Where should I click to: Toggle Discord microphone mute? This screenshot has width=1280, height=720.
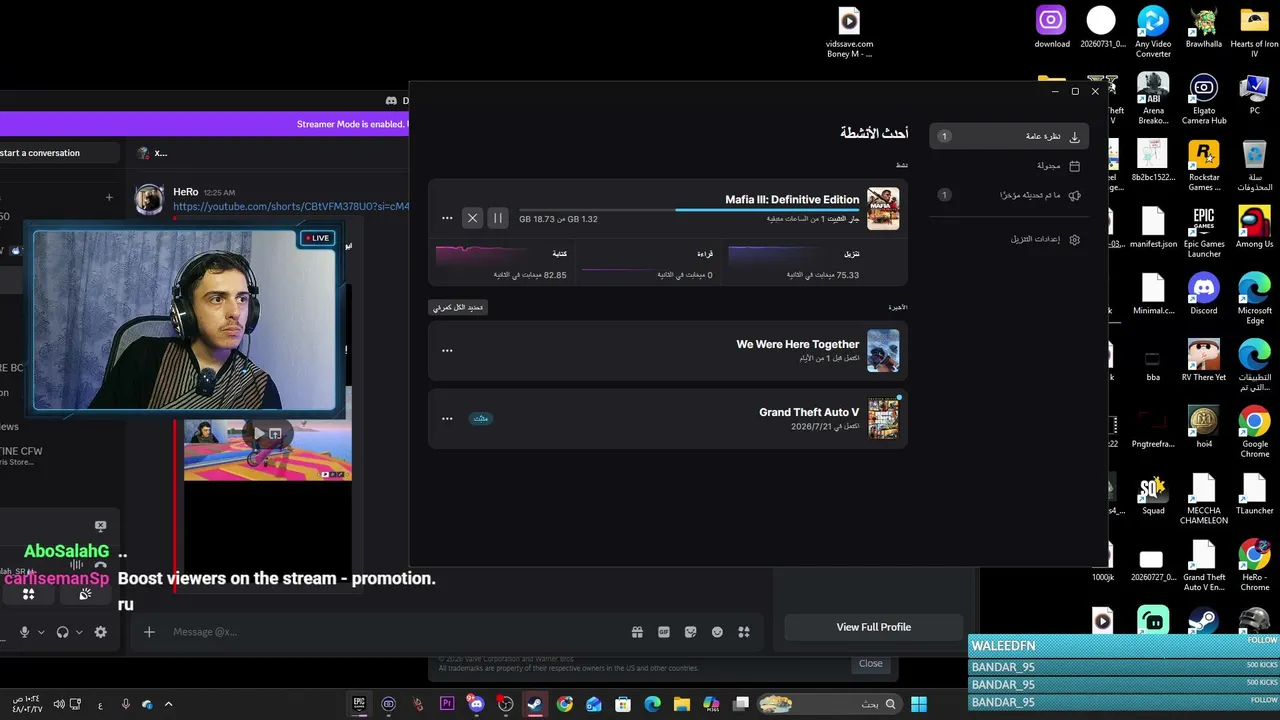click(25, 632)
